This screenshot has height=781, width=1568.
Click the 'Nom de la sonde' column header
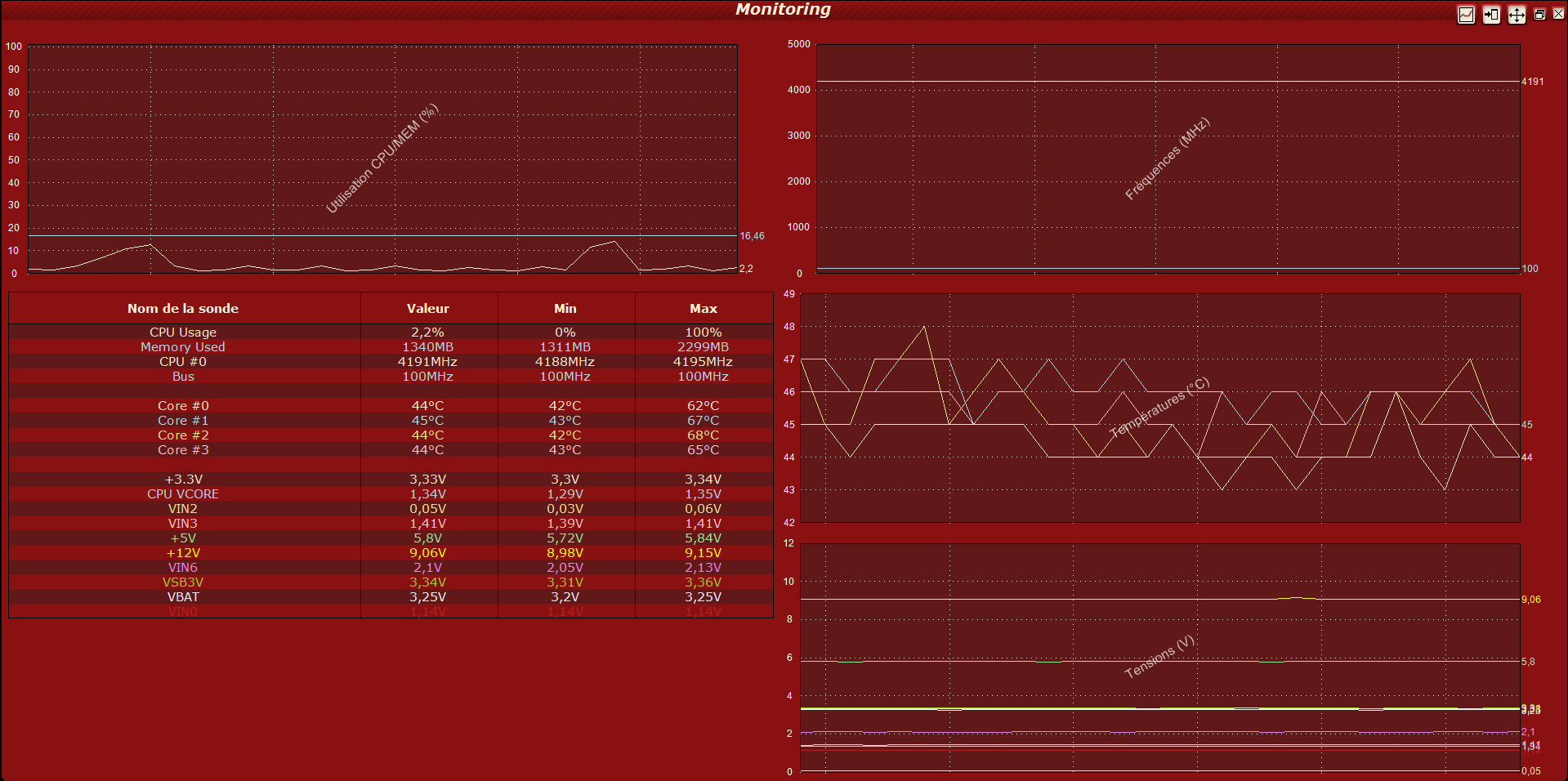click(183, 309)
